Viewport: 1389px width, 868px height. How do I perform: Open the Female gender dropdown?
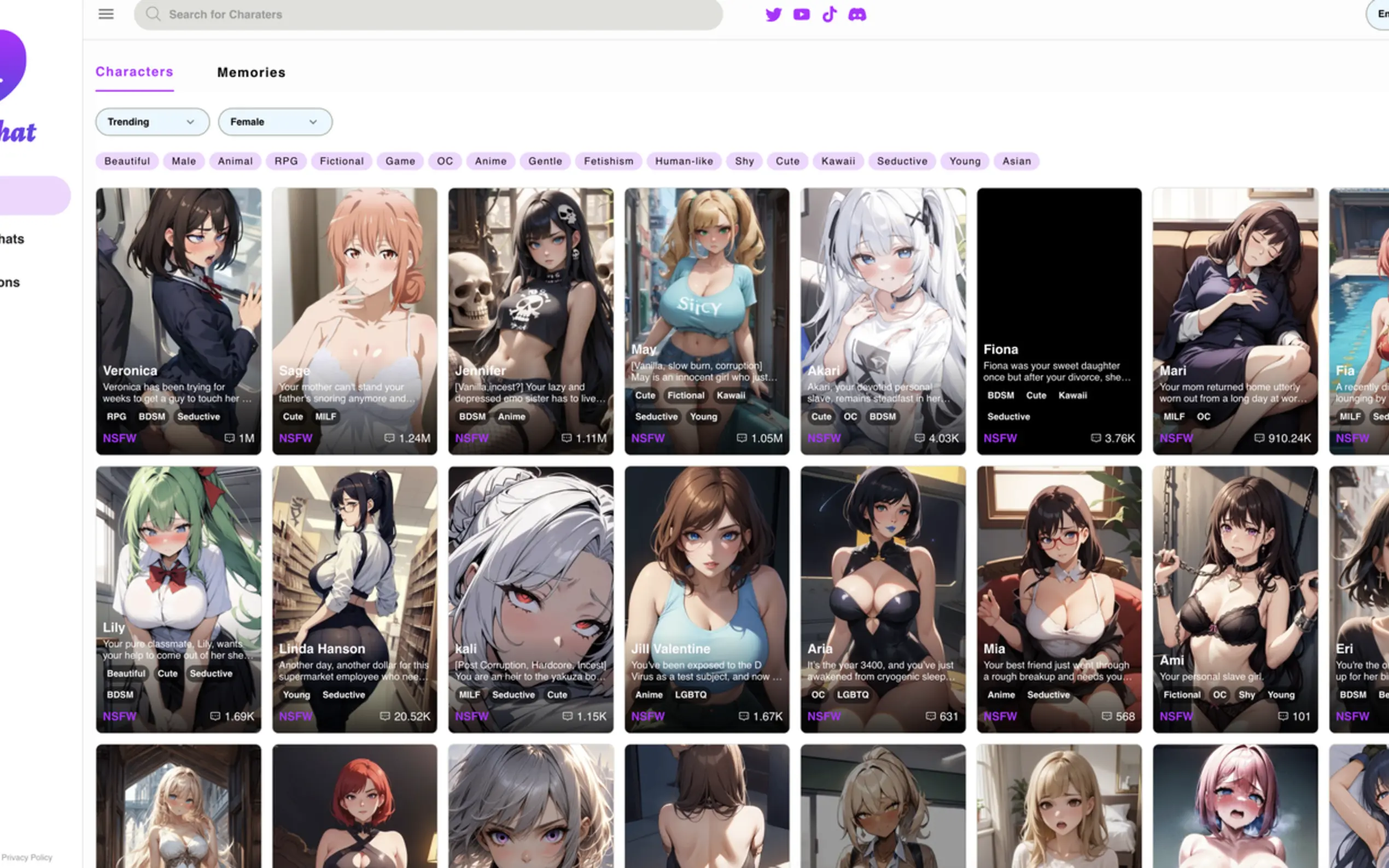(275, 122)
